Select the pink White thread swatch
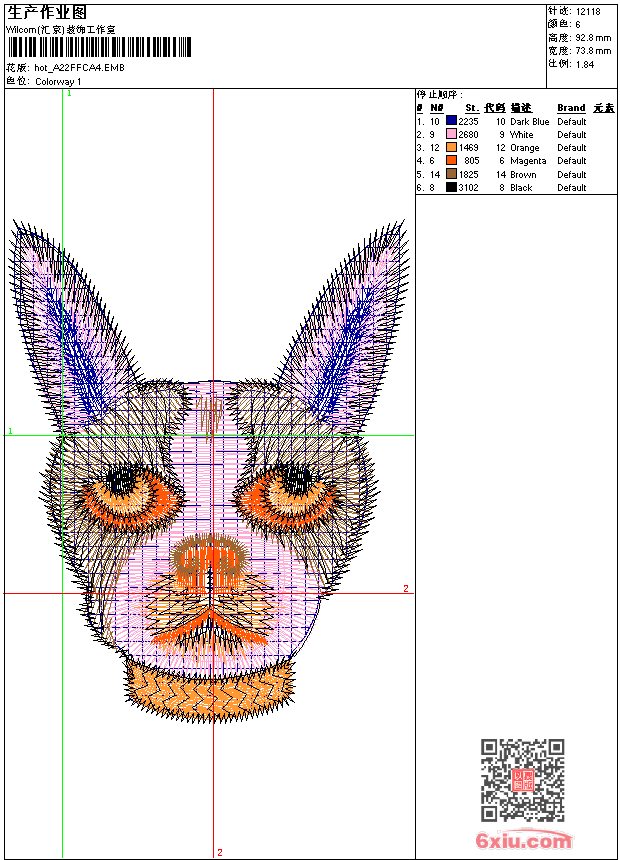The width and height of the screenshot is (620, 860). [451, 134]
